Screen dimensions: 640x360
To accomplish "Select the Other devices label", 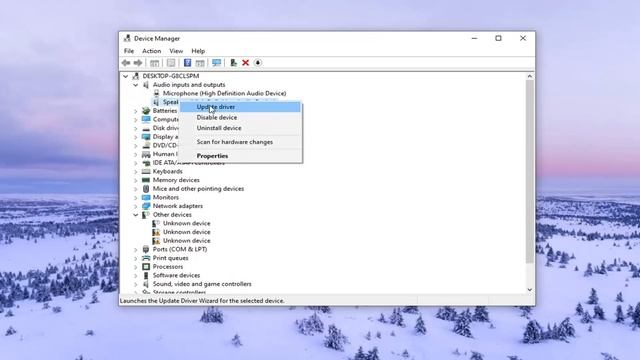I will coord(172,215).
